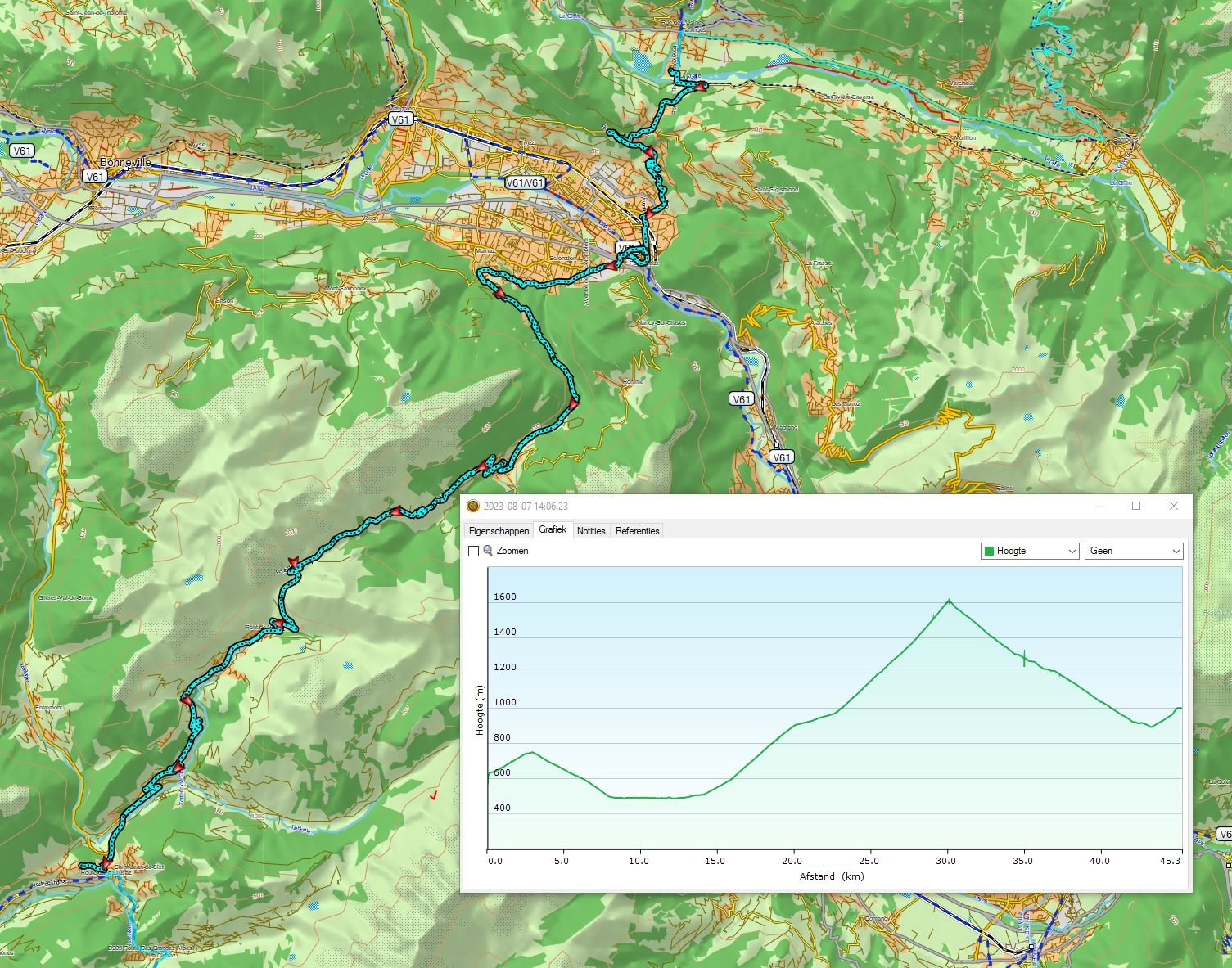
Task: Click the V61/V61 route shield on map
Action: (525, 182)
